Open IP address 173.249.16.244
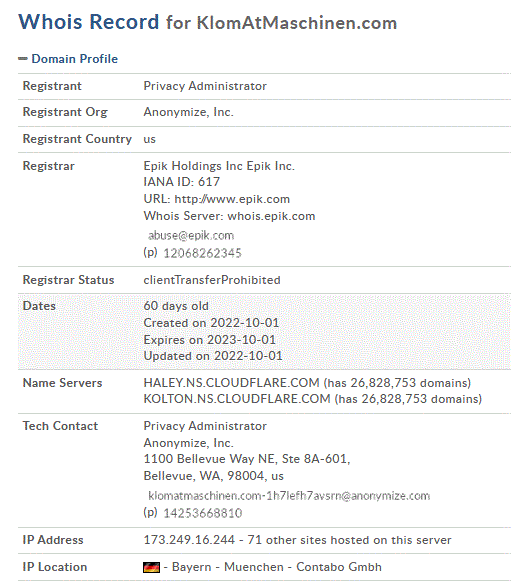 click(x=189, y=540)
